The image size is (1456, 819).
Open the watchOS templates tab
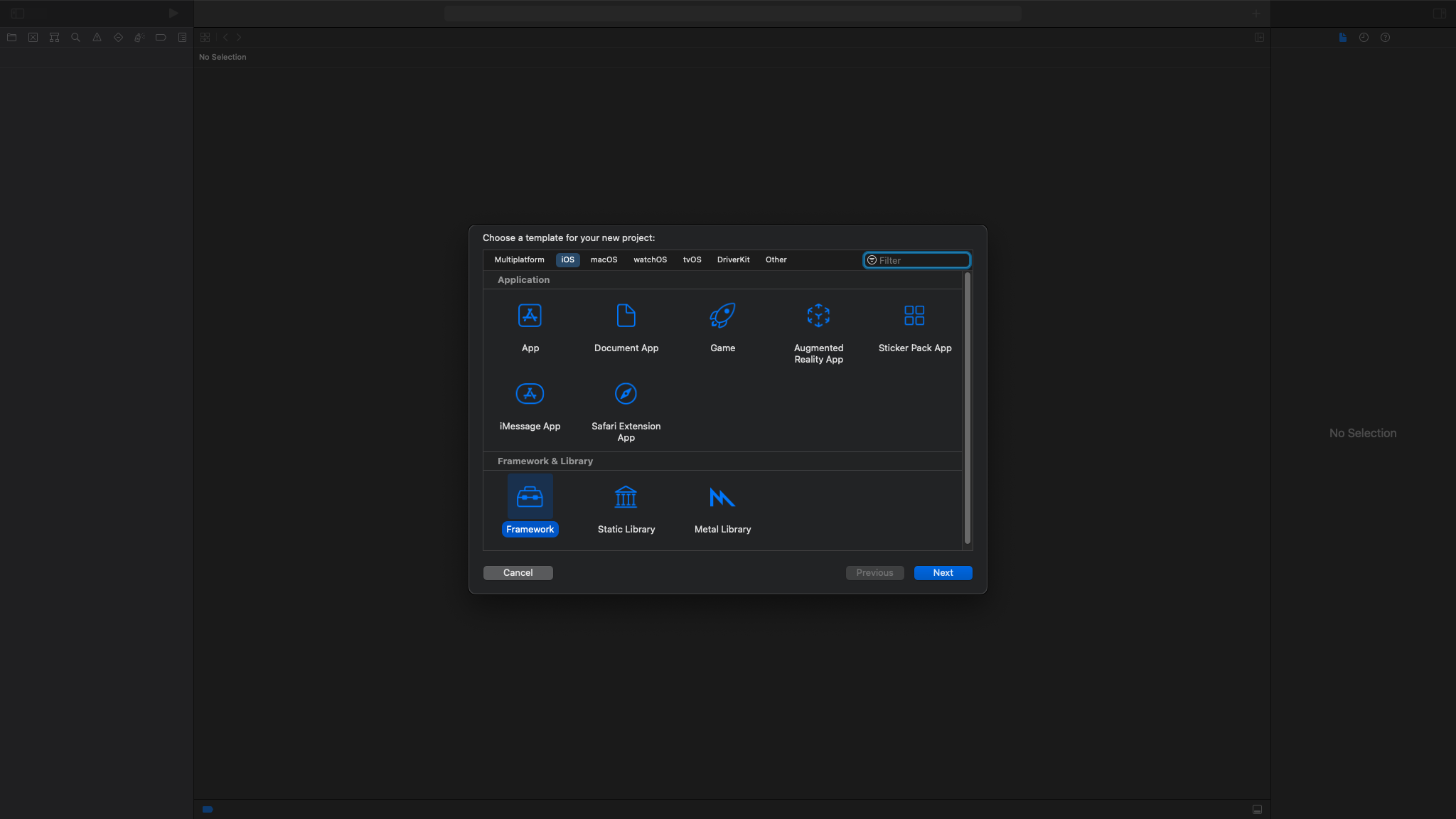click(650, 260)
